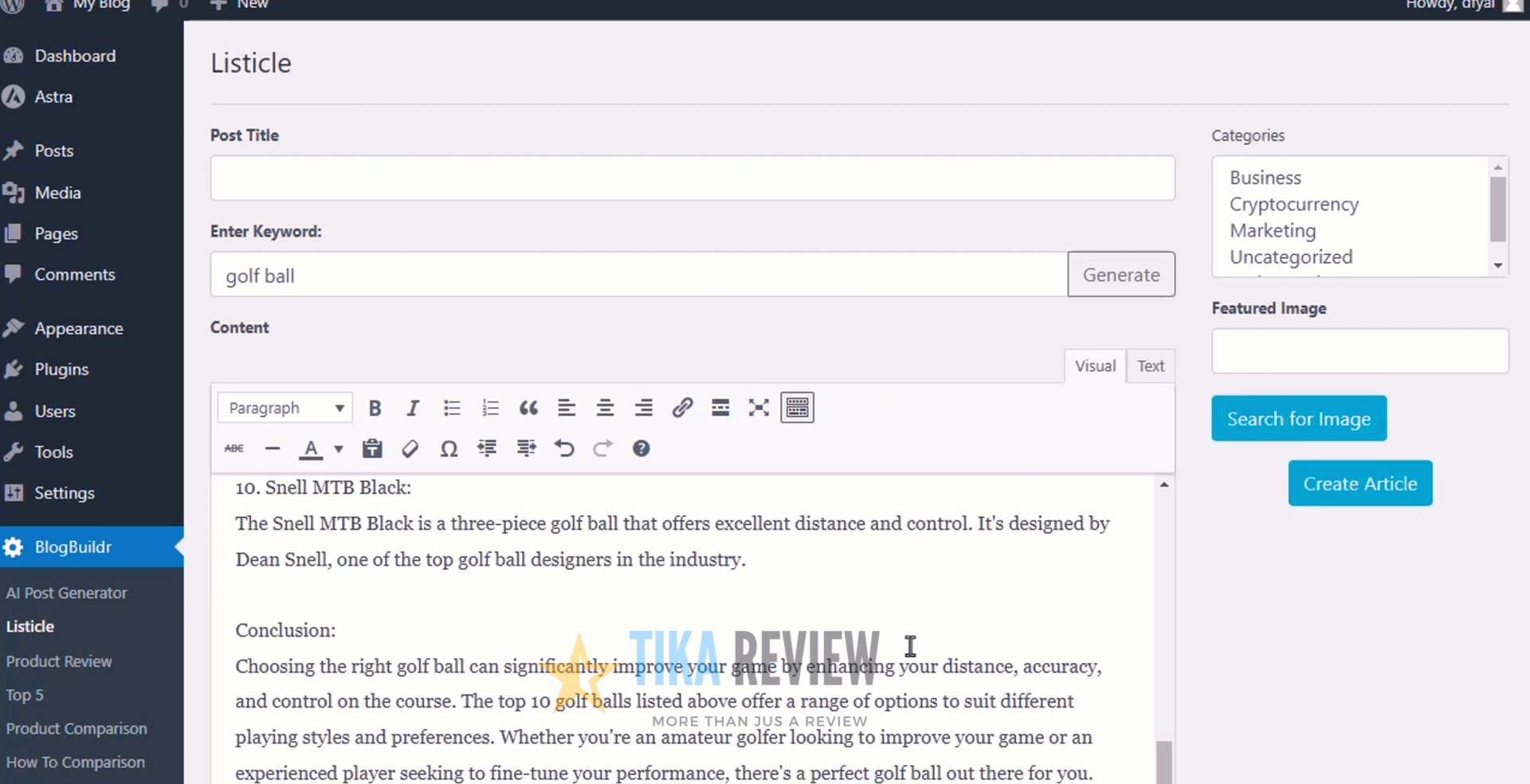This screenshot has height=784, width=1530.
Task: Toggle bold formatting in editor toolbar
Action: [x=375, y=408]
